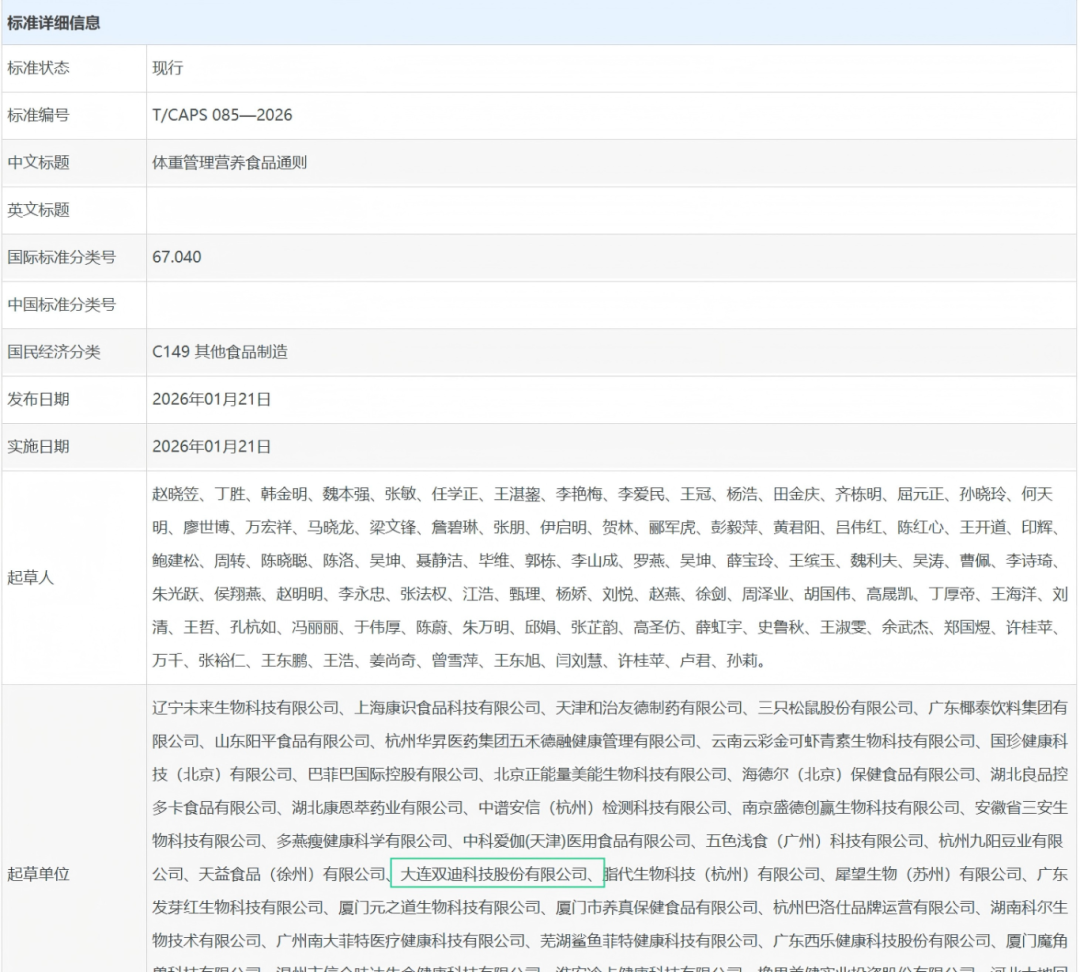This screenshot has width=1080, height=972.
Task: Click the 标准详细信息 section header
Action: click(54, 23)
